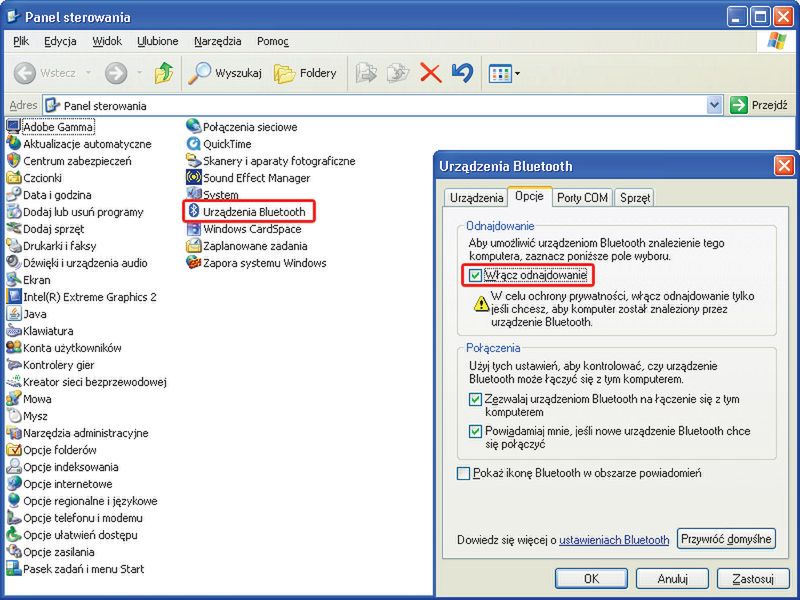Open the Views button dropdown arrow
The image size is (800, 600).
click(517, 73)
